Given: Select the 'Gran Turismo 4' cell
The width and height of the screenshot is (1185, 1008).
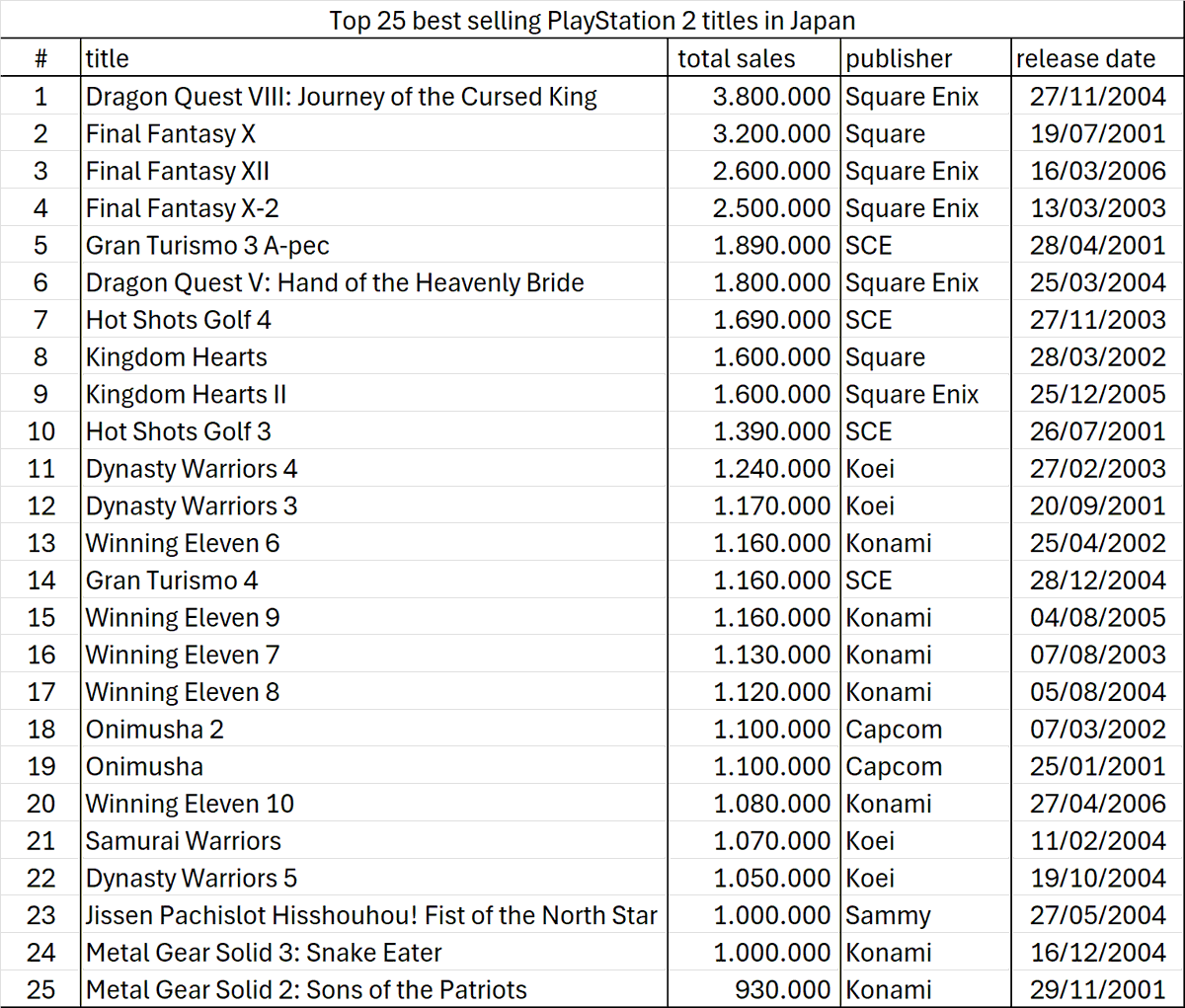Looking at the screenshot, I should tap(374, 581).
